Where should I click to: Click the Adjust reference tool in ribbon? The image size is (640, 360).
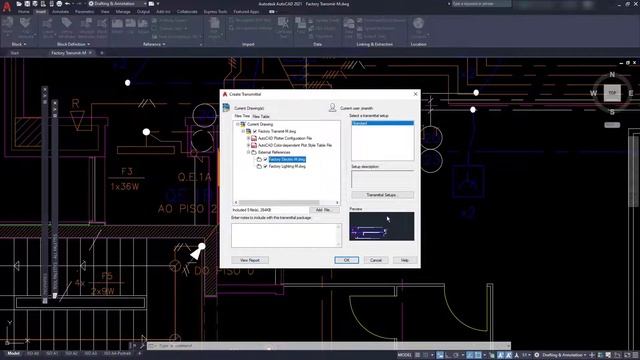143,26
